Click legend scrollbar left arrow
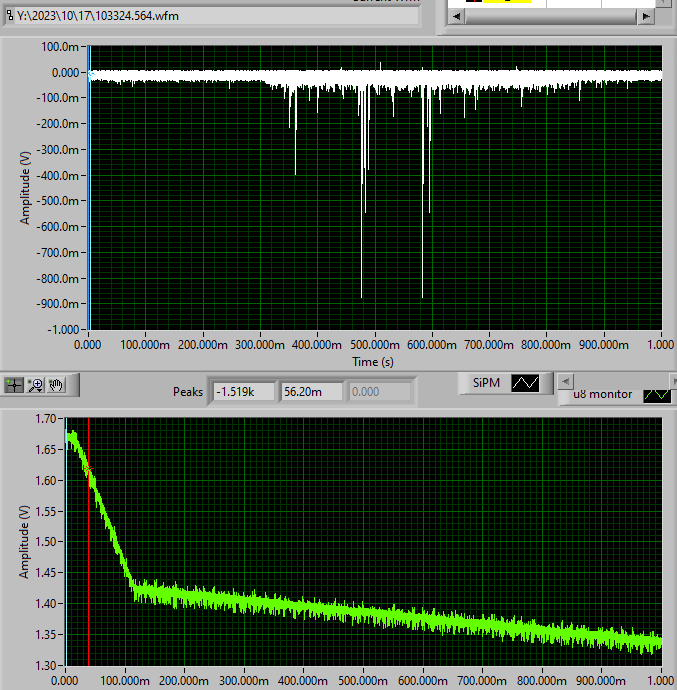The width and height of the screenshot is (677, 690). [x=566, y=381]
